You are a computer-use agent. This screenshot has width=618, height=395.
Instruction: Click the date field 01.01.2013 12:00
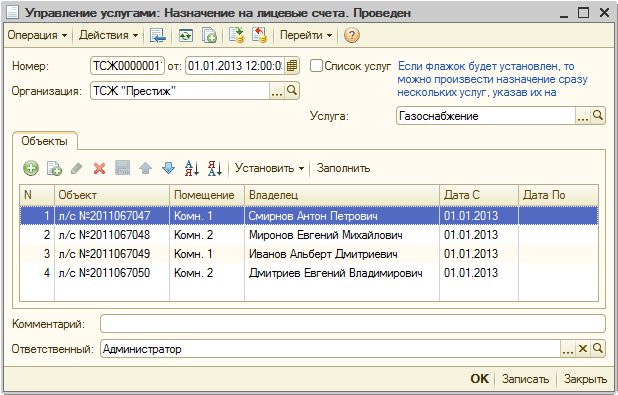(235, 66)
